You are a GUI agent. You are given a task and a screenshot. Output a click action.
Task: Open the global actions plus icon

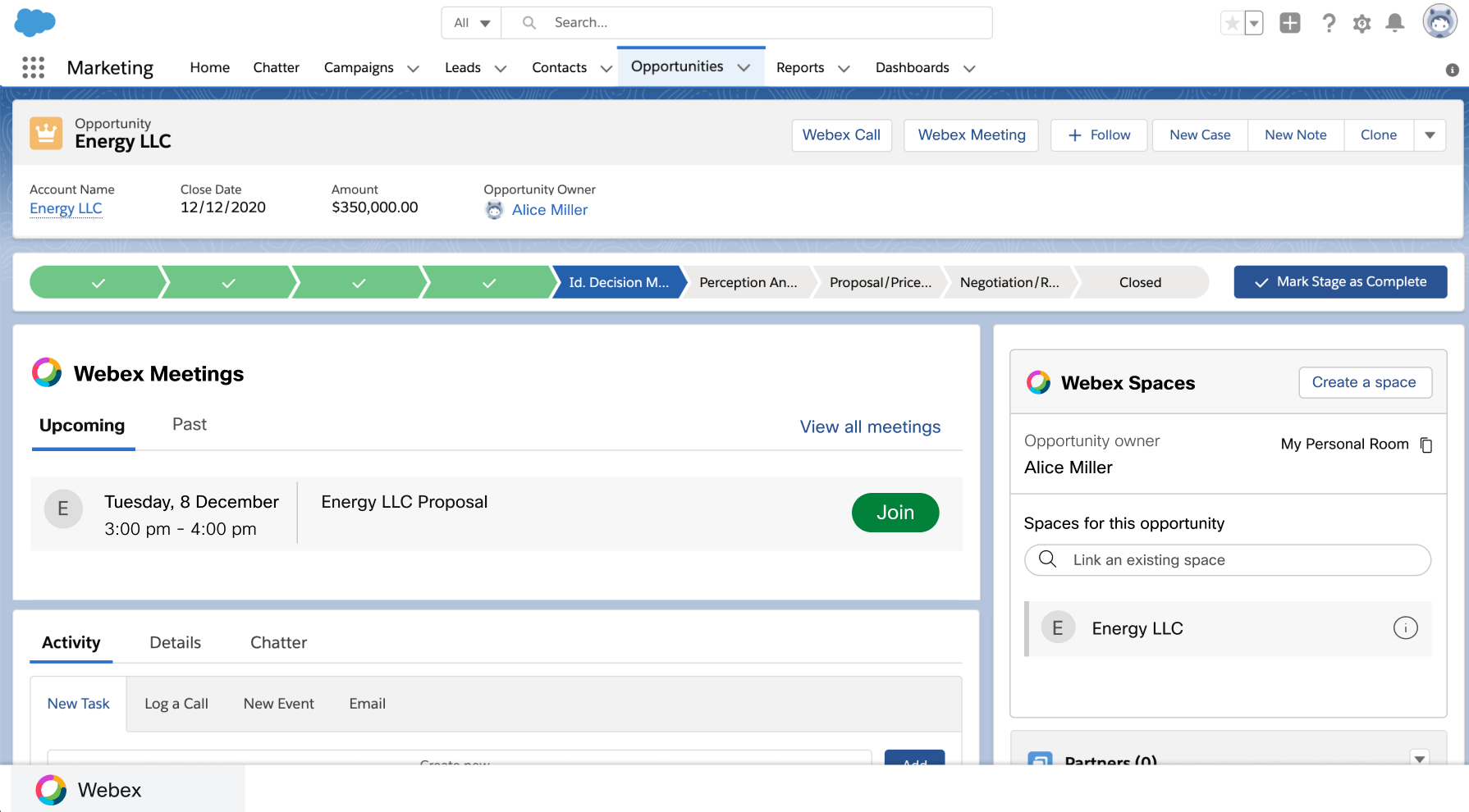1290,23
